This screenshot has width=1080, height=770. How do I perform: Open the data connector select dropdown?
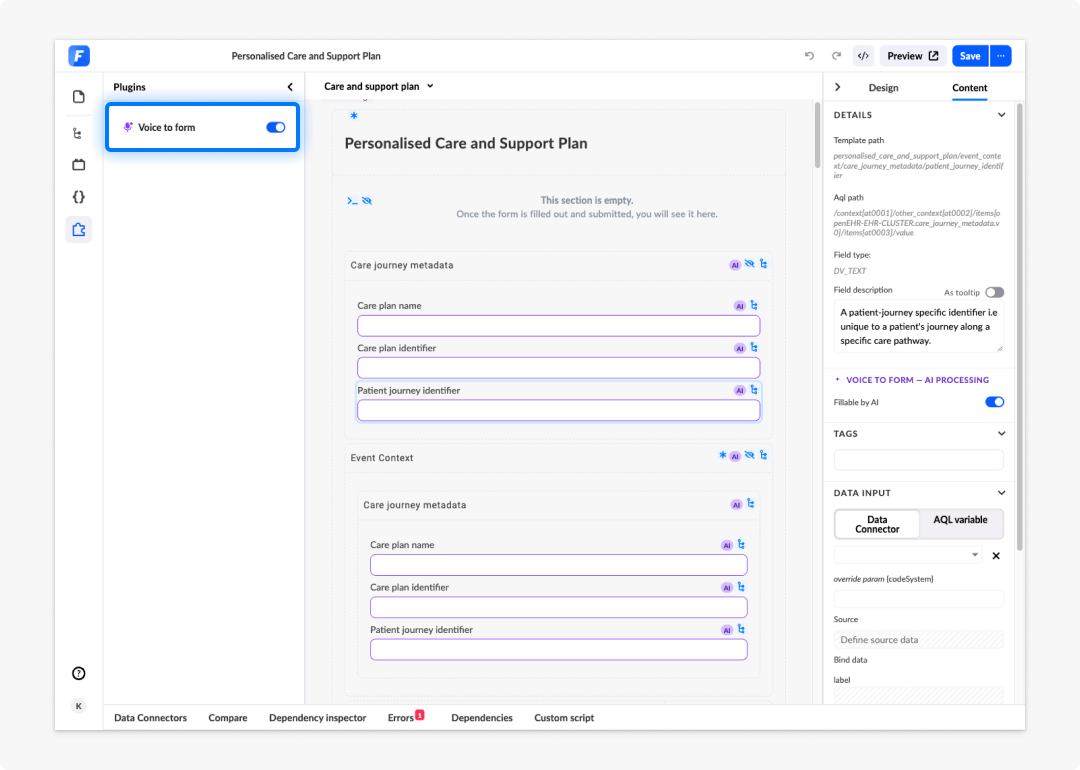pyautogui.click(x=908, y=555)
